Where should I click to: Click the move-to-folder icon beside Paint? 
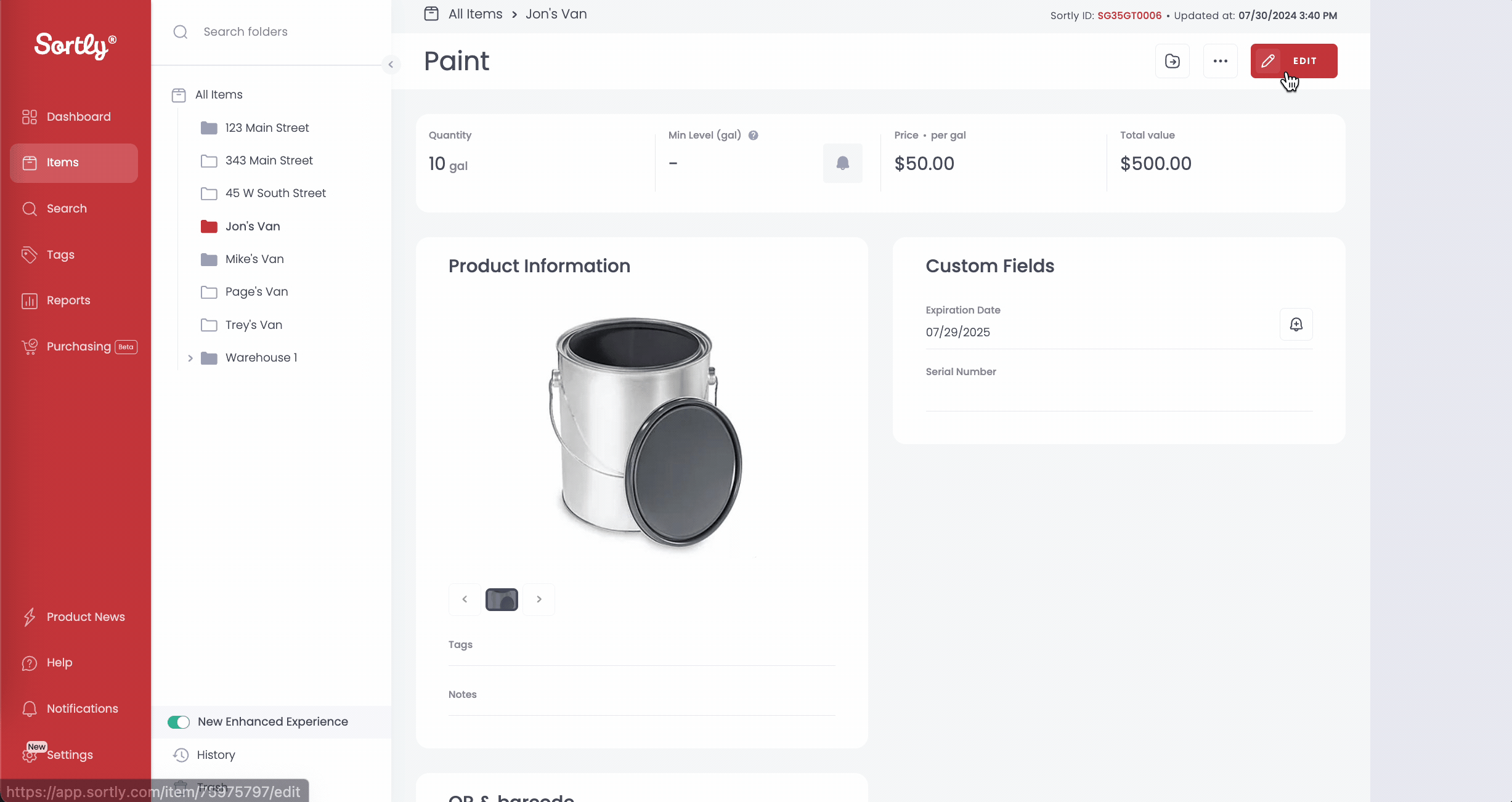click(x=1172, y=61)
